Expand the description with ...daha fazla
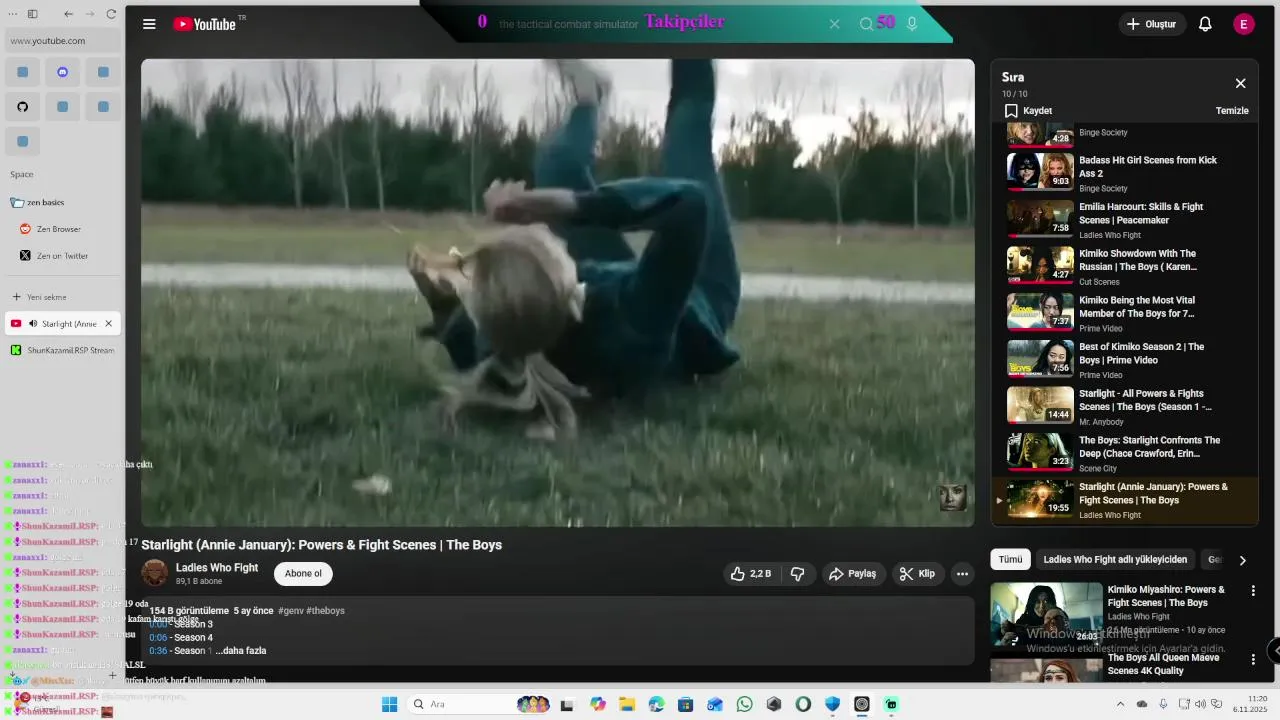The image size is (1280, 720). pyautogui.click(x=240, y=651)
